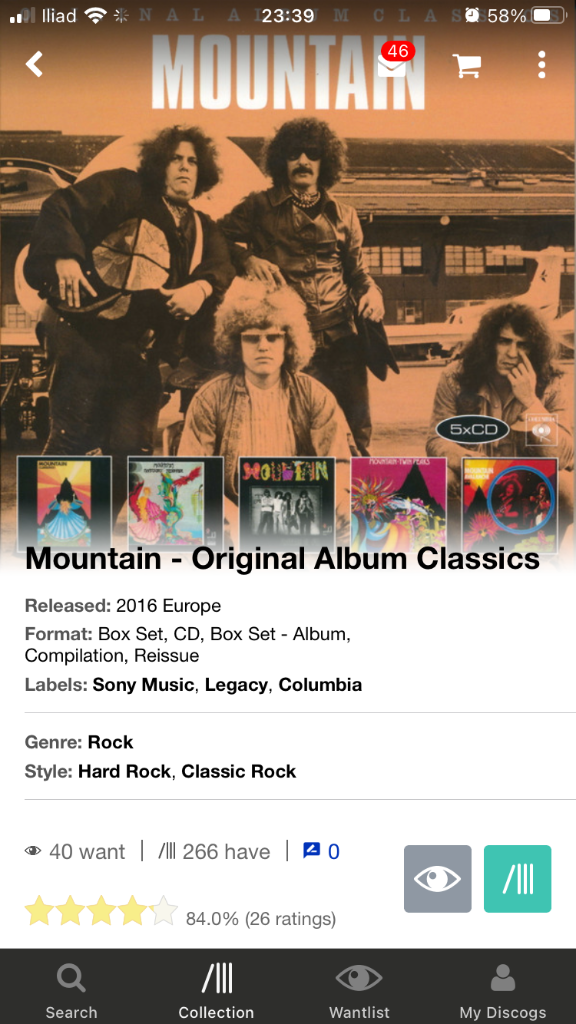Viewport: 576px width, 1024px height.
Task: Open the Sony Music label link
Action: pos(143,684)
